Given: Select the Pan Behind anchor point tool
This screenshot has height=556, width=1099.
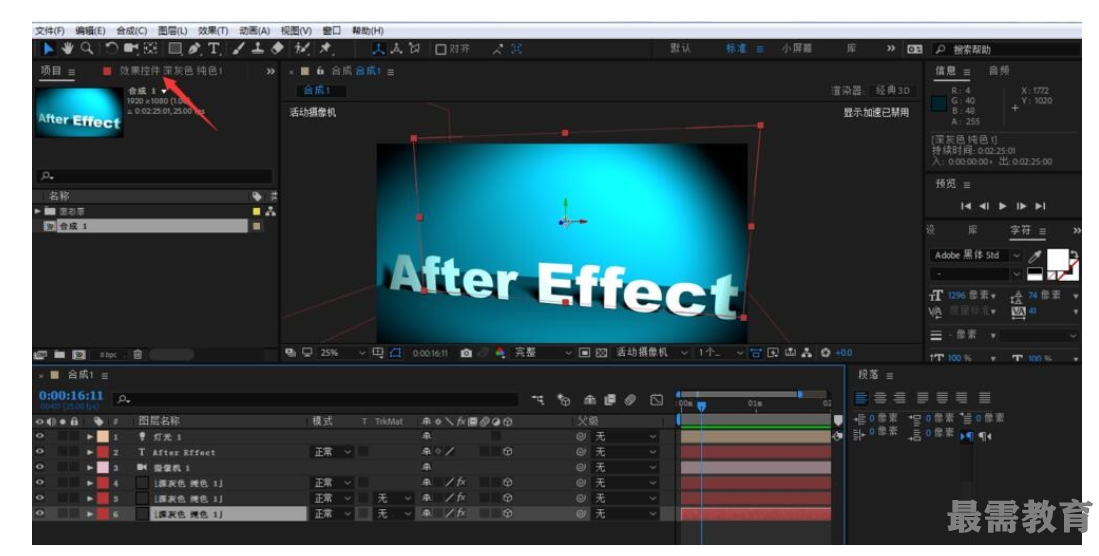Looking at the screenshot, I should point(151,48).
